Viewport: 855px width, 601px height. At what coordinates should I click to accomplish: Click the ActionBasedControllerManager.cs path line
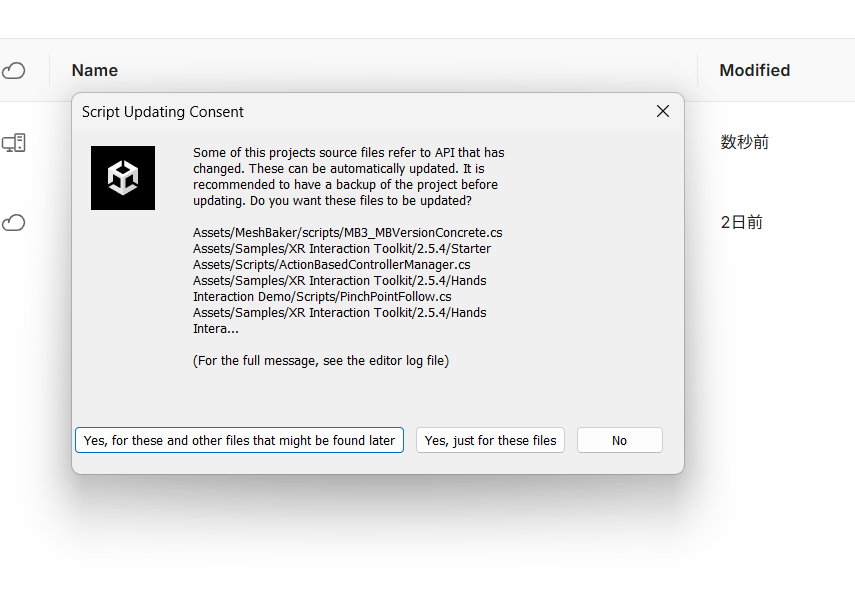[x=332, y=265]
